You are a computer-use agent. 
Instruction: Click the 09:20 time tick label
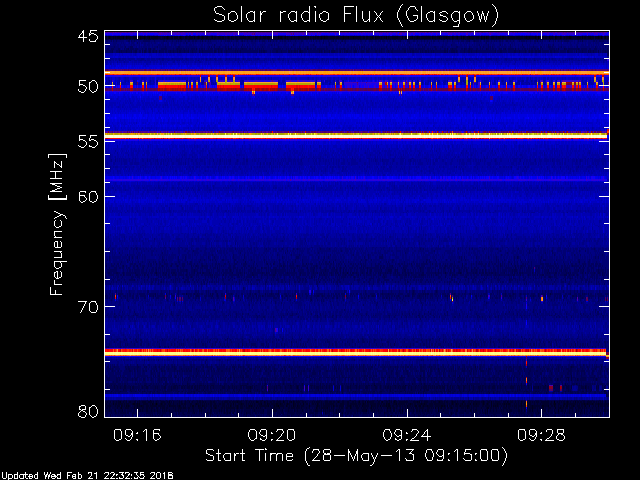[x=272, y=435]
